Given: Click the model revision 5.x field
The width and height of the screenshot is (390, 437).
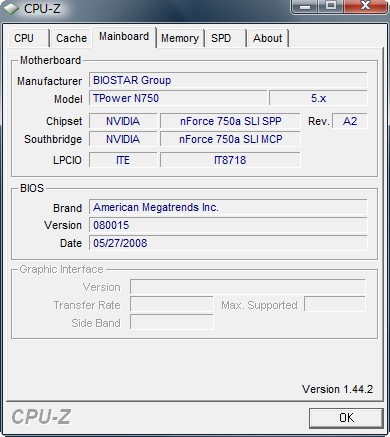Looking at the screenshot, I should point(318,98).
